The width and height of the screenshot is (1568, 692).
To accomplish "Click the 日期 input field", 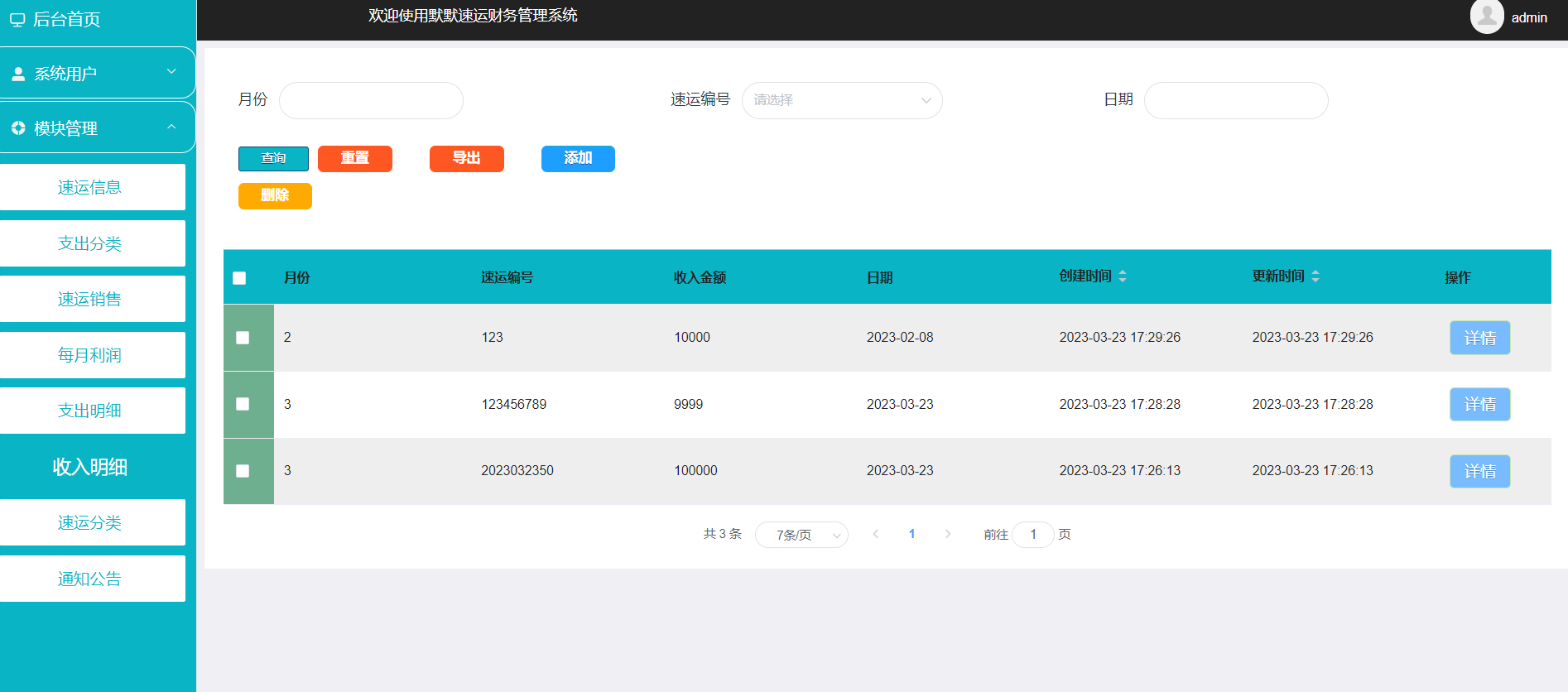I will 1236,100.
